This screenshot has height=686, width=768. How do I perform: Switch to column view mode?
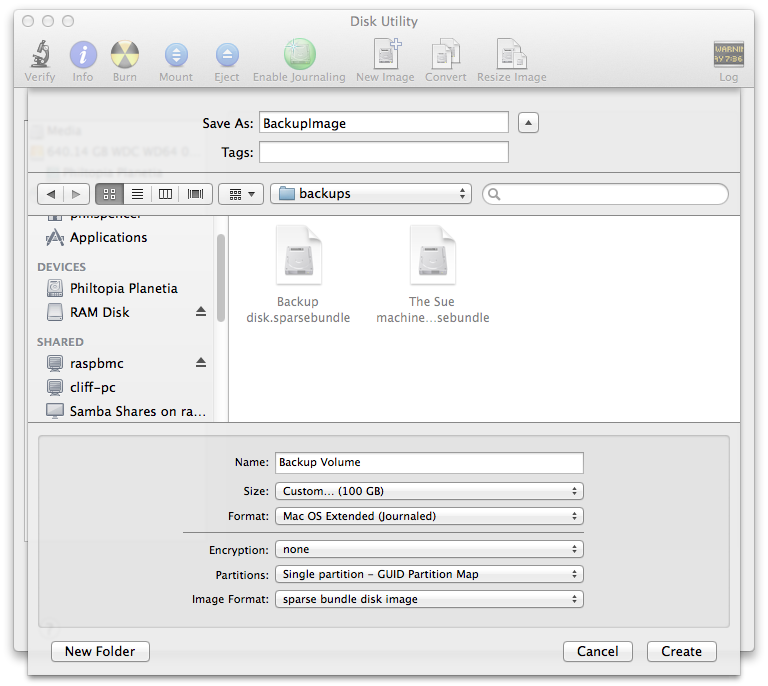166,194
